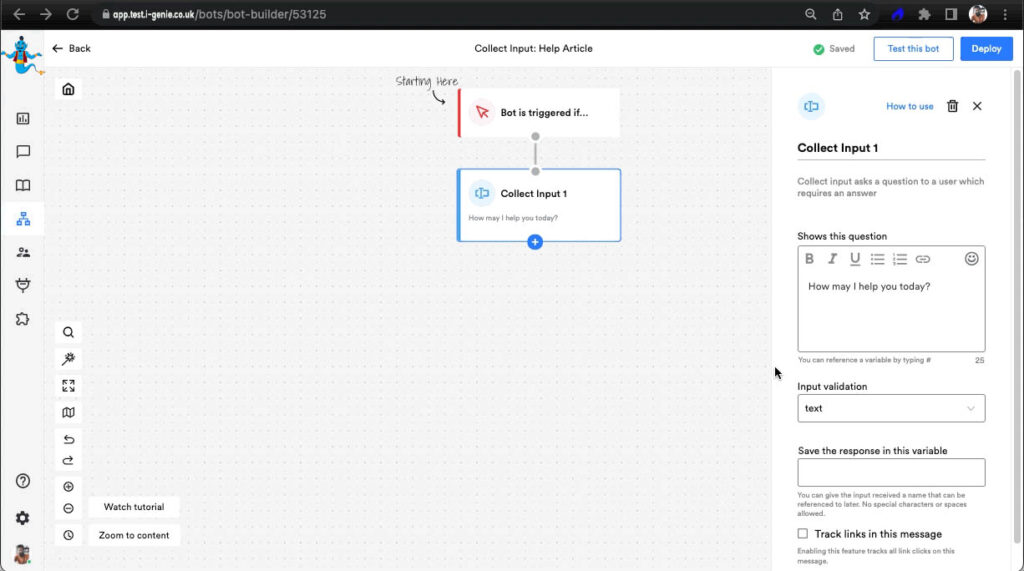Click the Save response variable input field
Viewport: 1024px width, 571px height.
(x=890, y=472)
